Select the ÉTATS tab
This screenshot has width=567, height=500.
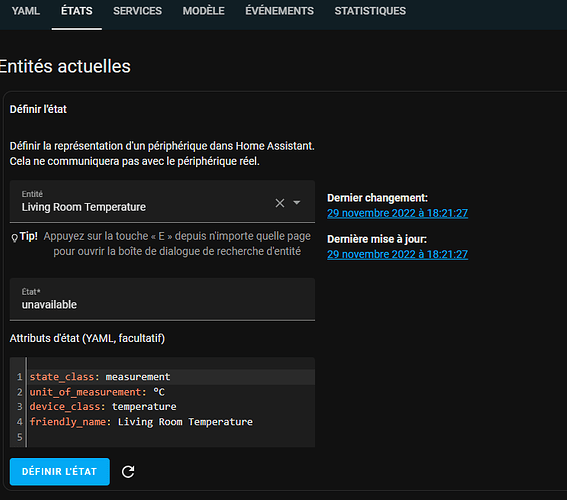coord(77,11)
